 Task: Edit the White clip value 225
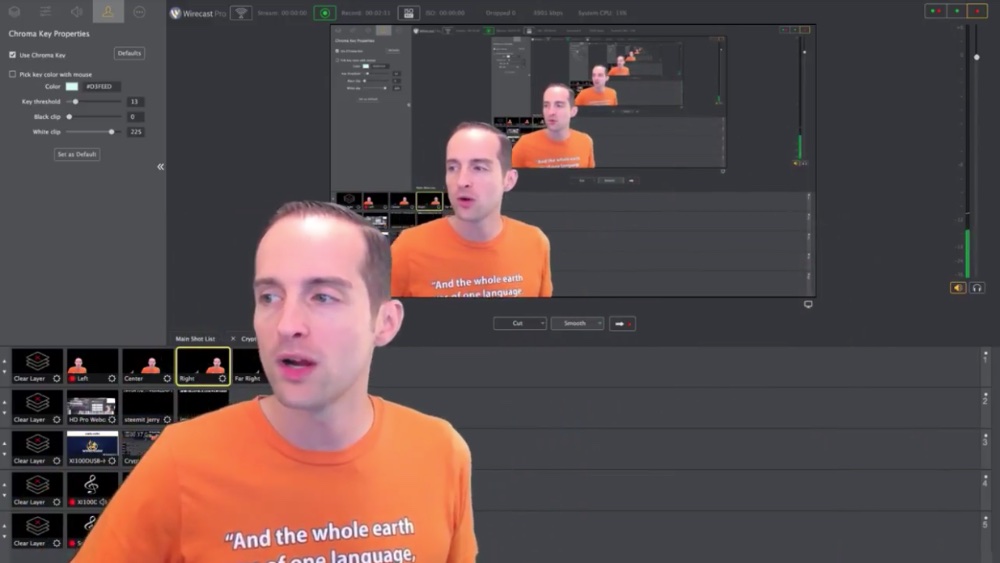point(135,132)
